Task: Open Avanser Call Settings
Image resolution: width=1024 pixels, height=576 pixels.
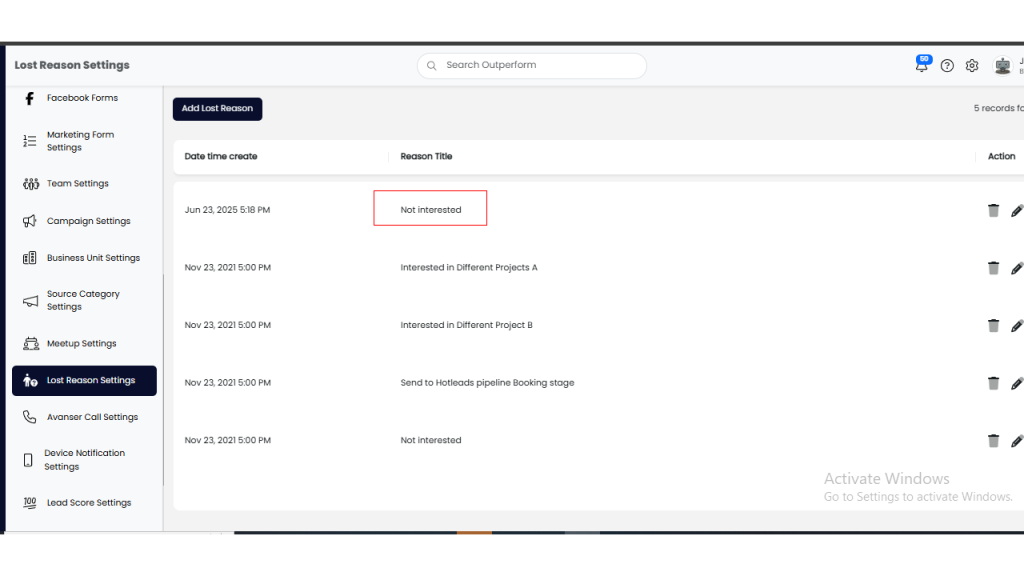Action: [92, 417]
